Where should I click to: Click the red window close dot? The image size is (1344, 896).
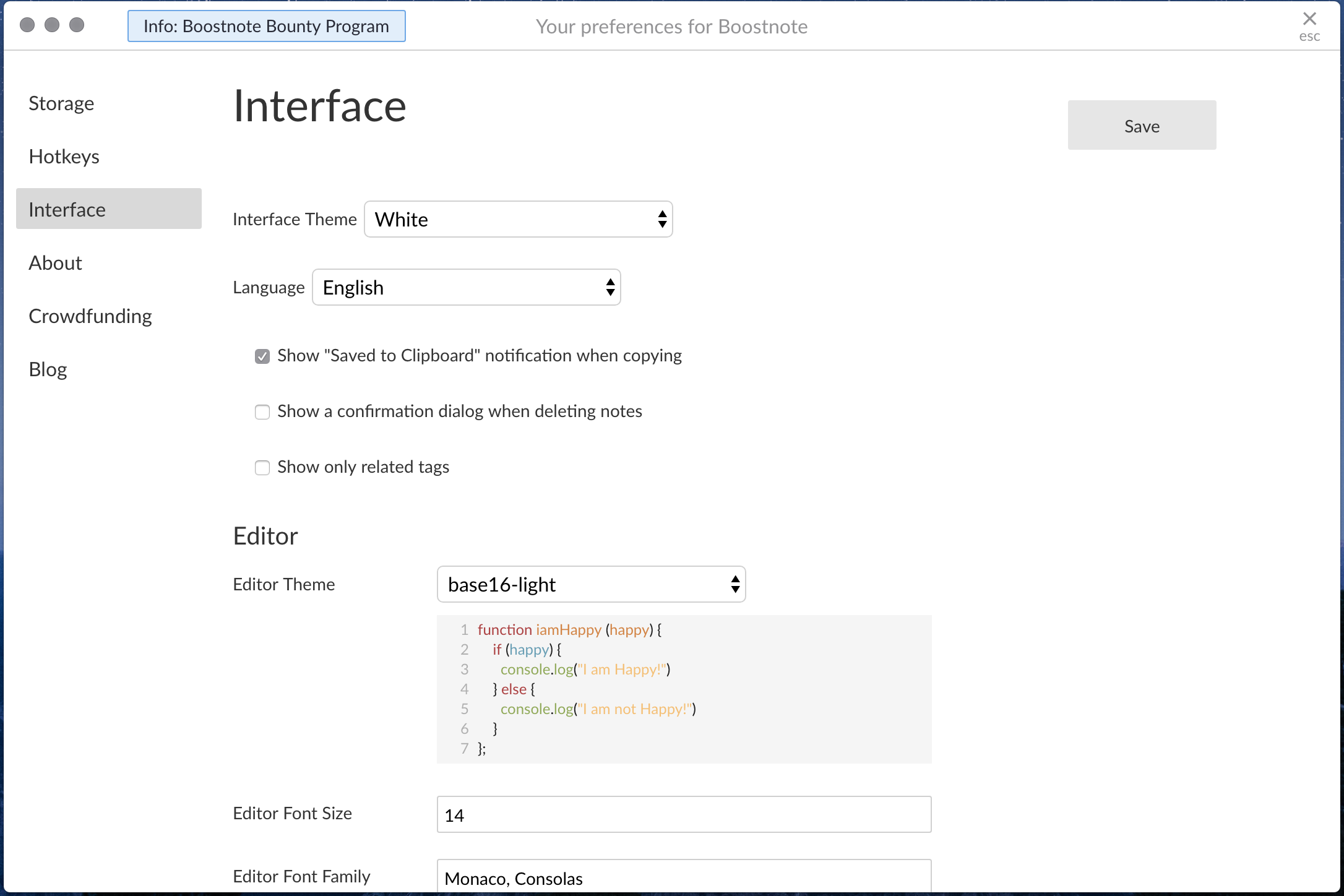27,25
